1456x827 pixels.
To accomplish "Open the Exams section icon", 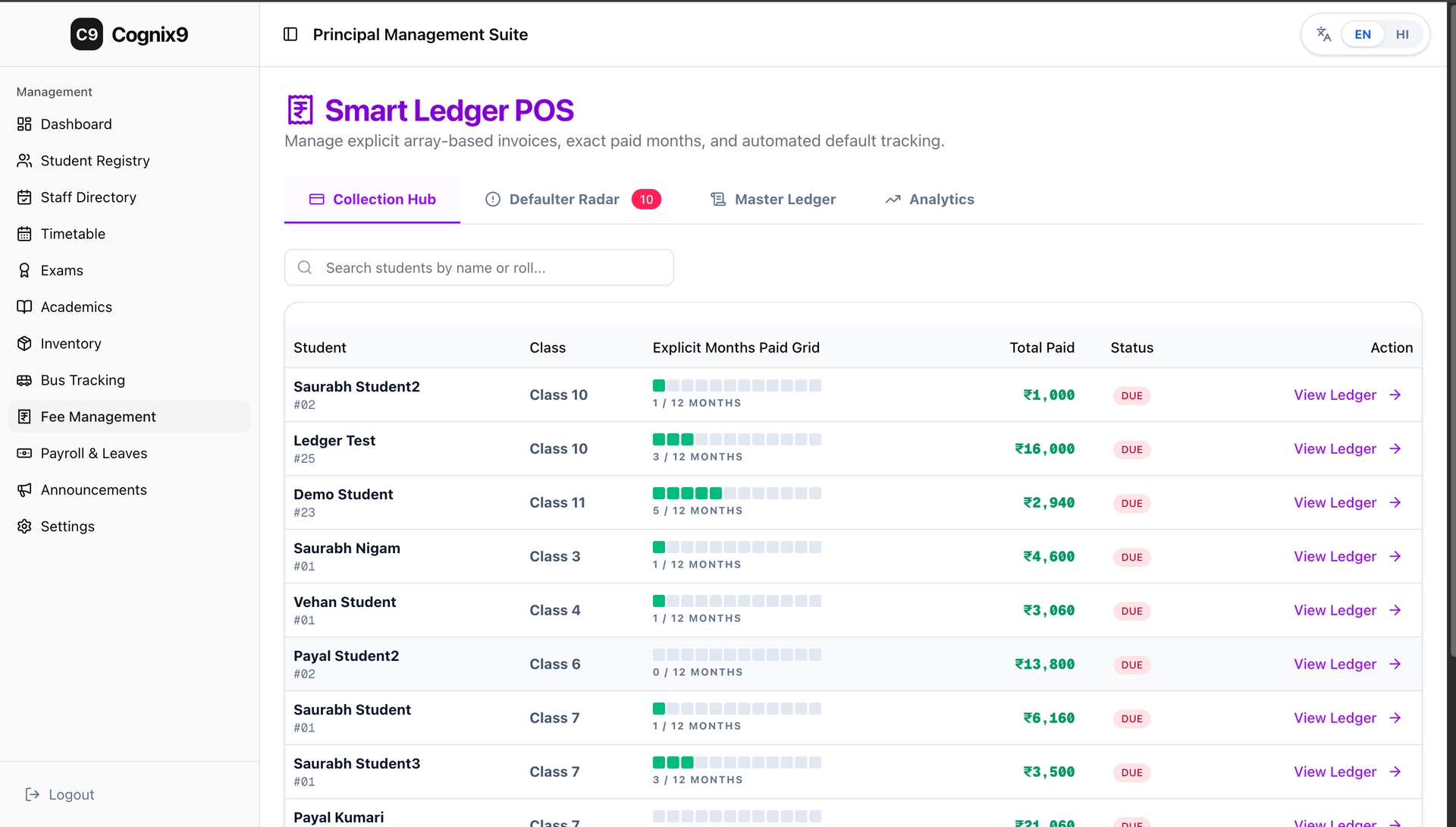I will coord(24,270).
